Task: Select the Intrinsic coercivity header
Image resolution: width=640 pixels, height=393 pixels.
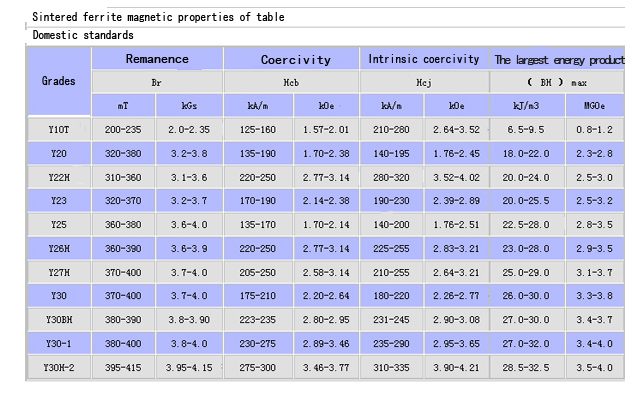Action: click(x=424, y=59)
